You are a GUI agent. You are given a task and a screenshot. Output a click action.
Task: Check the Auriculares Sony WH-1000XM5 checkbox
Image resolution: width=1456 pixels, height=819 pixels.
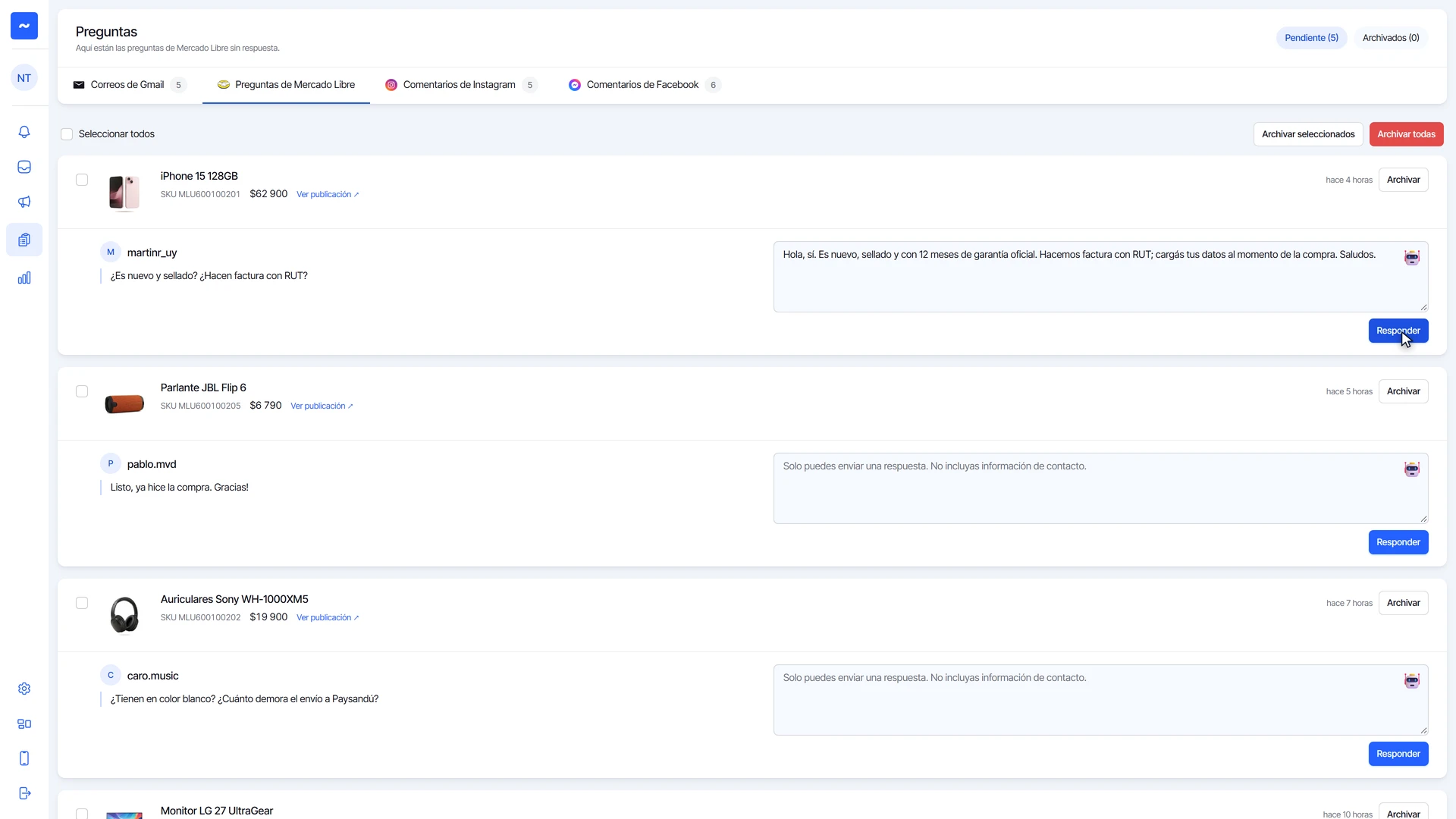(x=82, y=603)
